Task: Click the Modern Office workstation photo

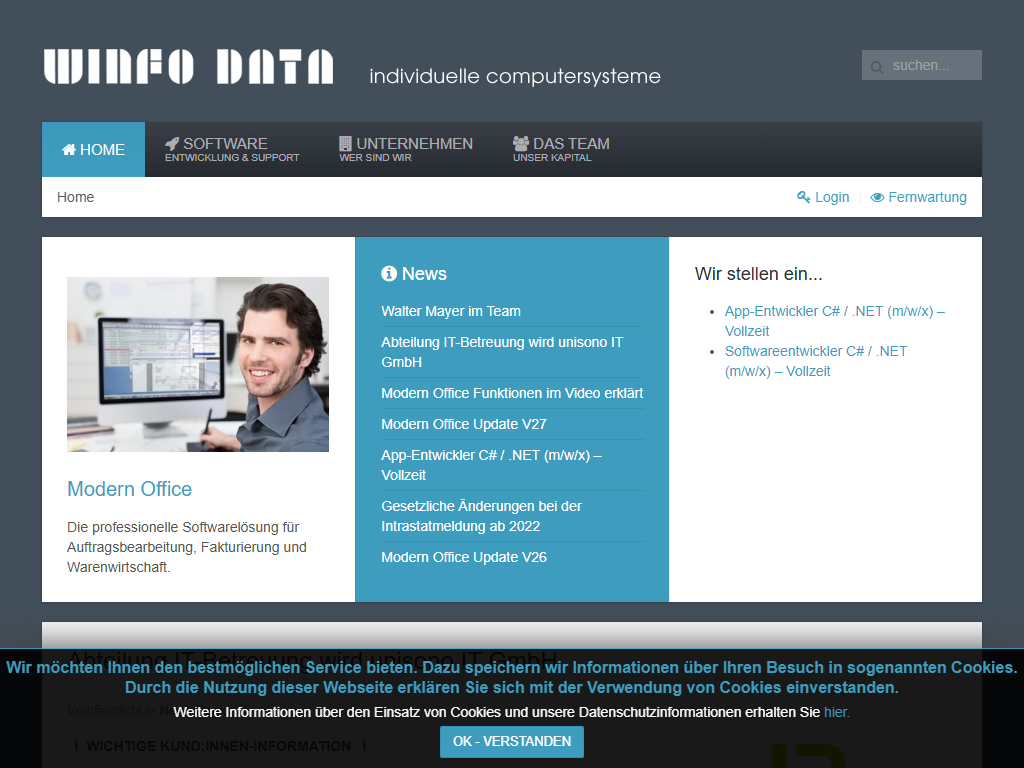Action: point(197,364)
